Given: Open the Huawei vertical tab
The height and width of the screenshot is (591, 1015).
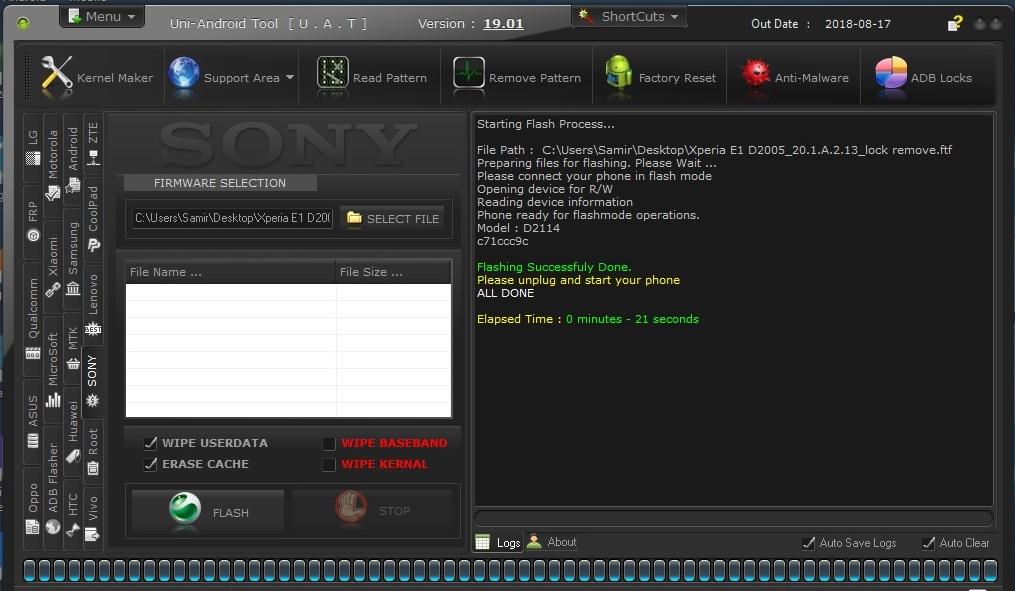Looking at the screenshot, I should (x=73, y=432).
